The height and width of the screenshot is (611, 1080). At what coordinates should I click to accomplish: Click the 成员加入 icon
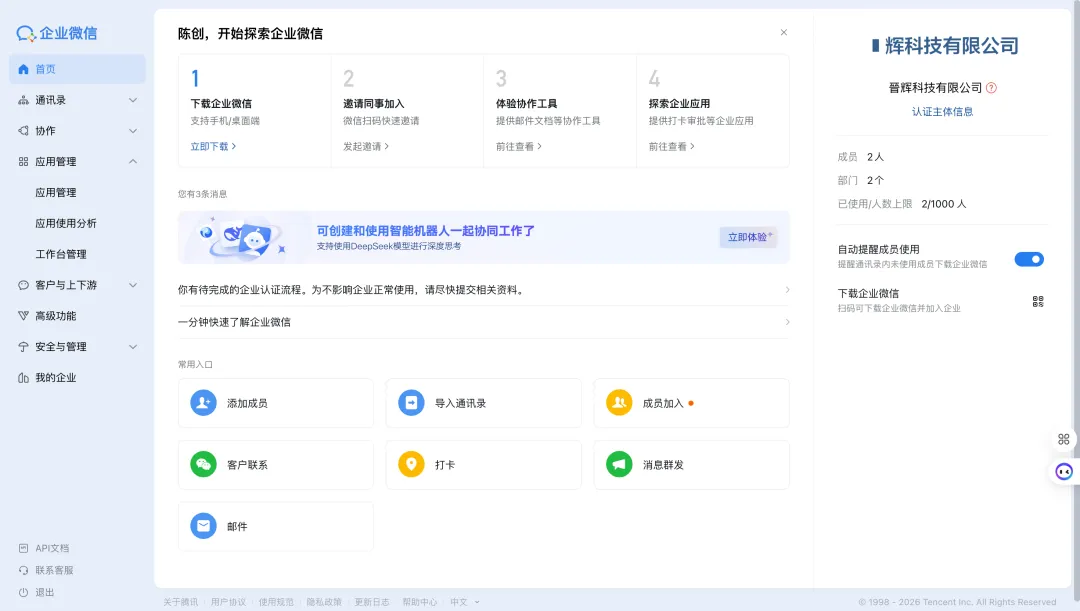(x=619, y=403)
